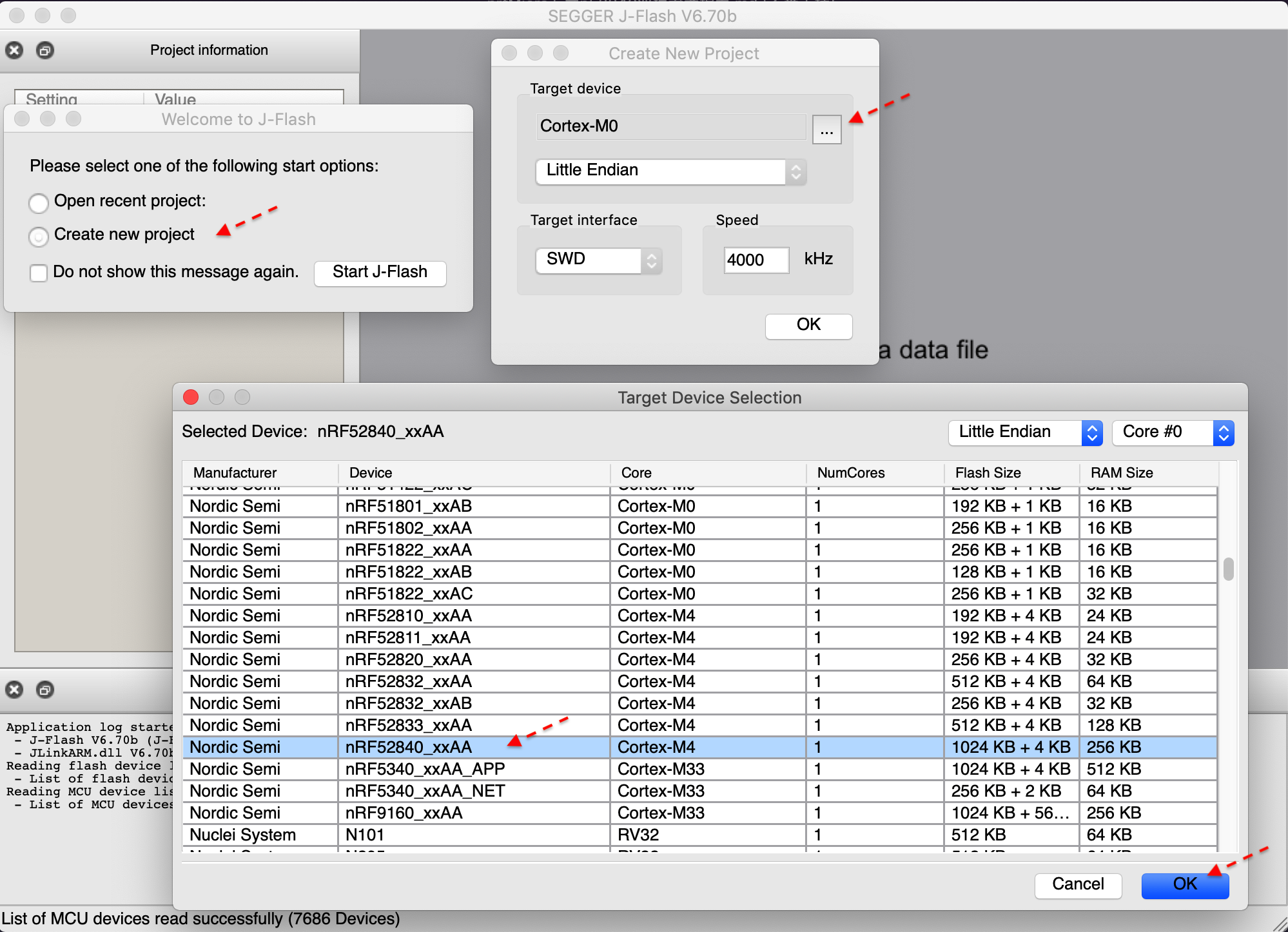Select the nRF51822_xxAA device row
Viewport: 1288px width, 932px height.
[700, 550]
